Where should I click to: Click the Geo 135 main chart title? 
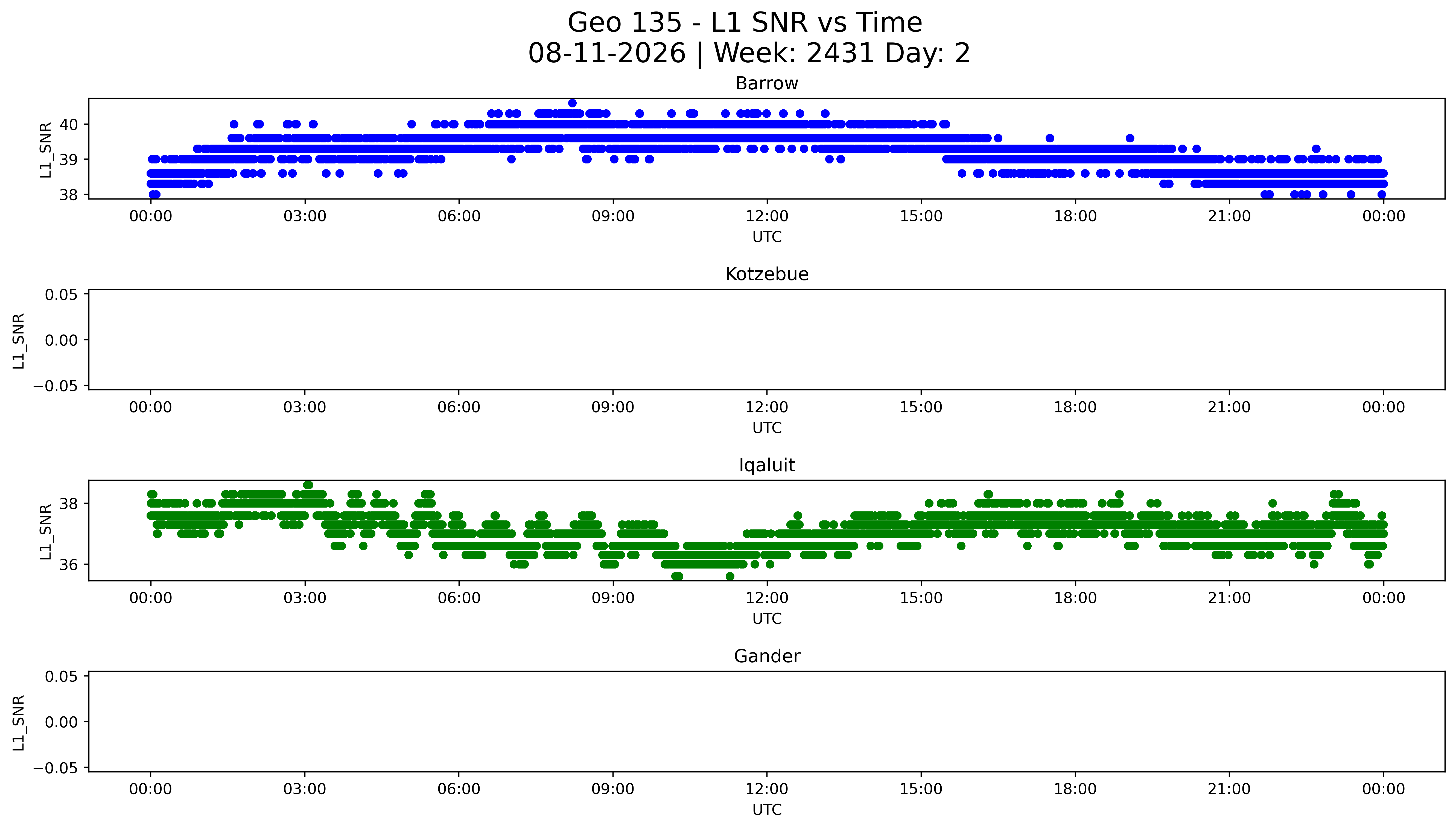click(745, 23)
